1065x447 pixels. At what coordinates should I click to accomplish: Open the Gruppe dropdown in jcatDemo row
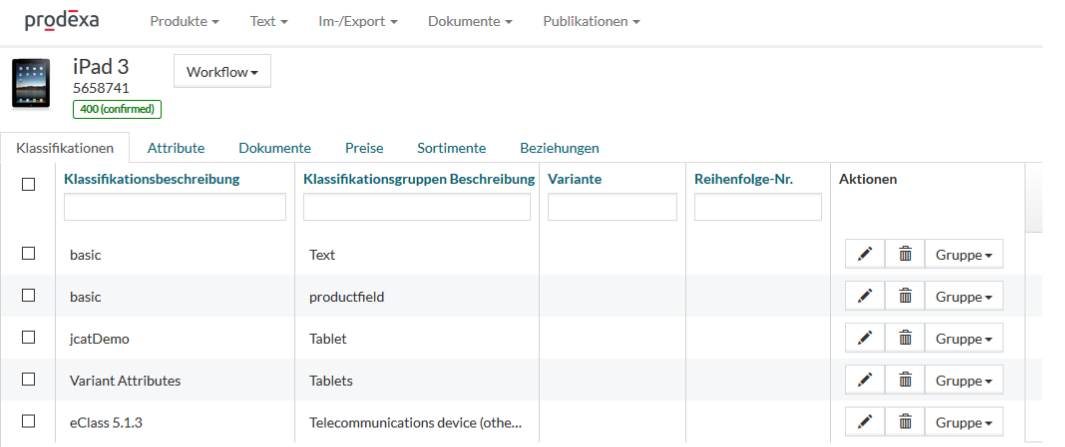(964, 338)
